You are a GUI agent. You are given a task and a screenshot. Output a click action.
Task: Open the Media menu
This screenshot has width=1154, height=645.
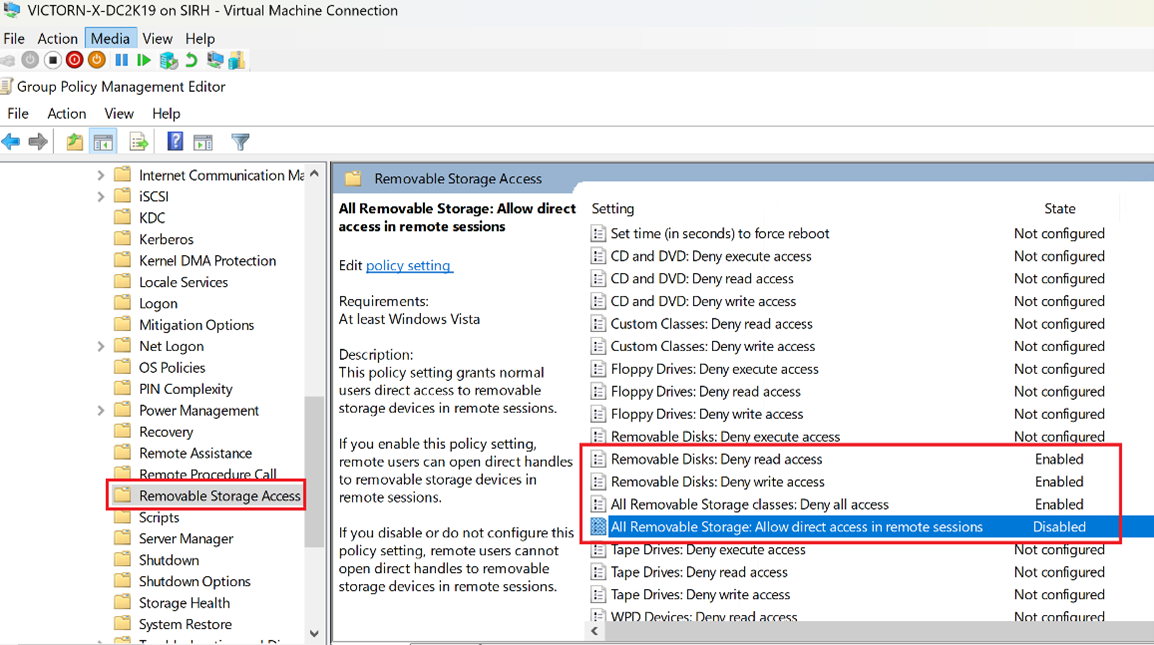click(110, 38)
